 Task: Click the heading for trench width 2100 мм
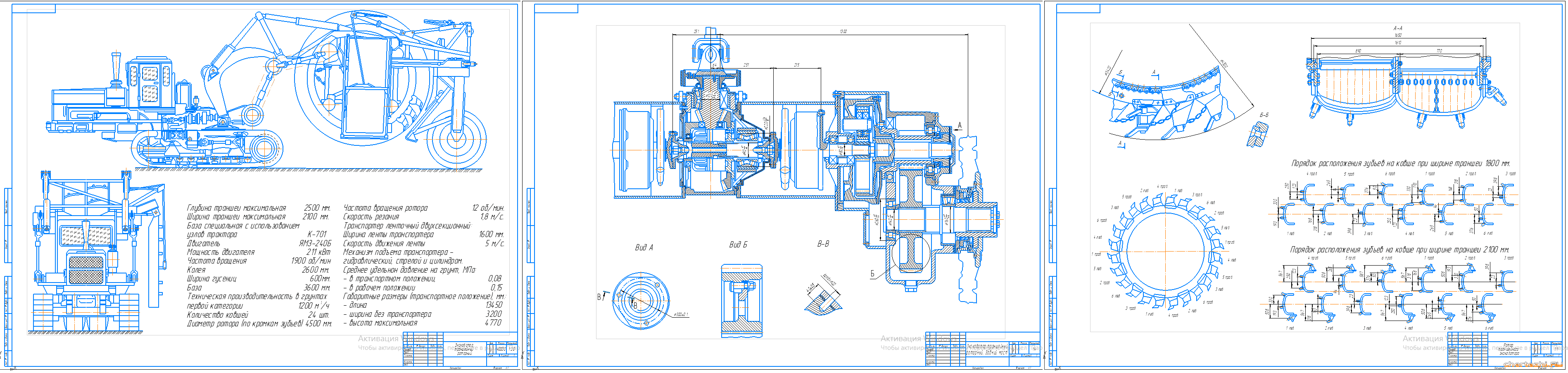point(1399,249)
